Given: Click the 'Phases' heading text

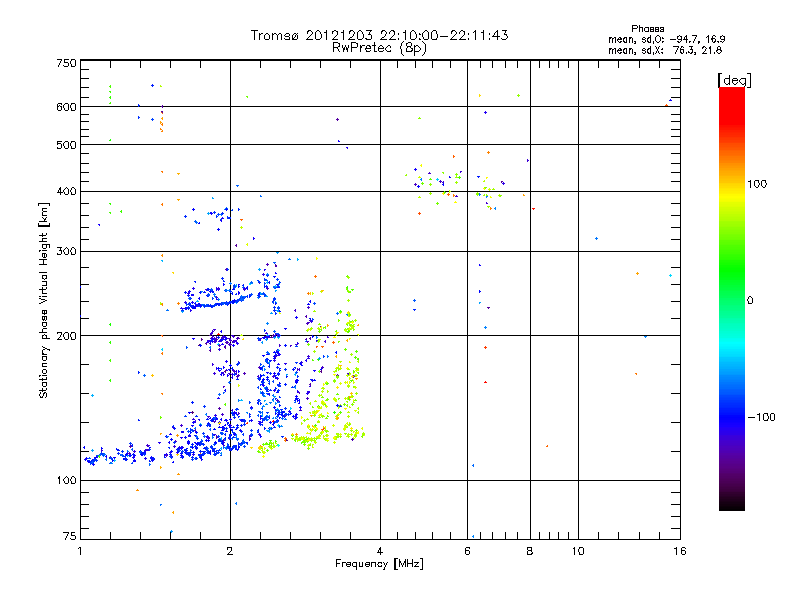Looking at the screenshot, I should click(647, 29).
